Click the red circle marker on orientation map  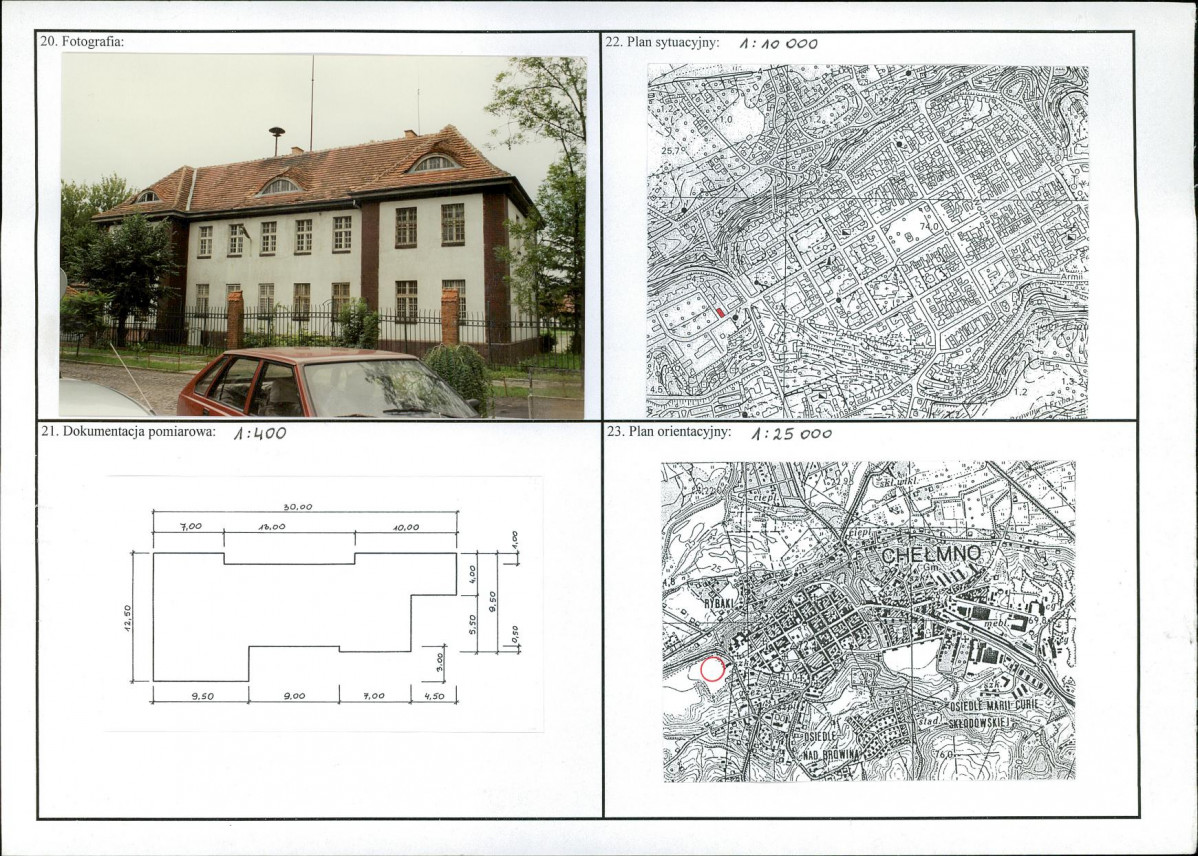(712, 669)
